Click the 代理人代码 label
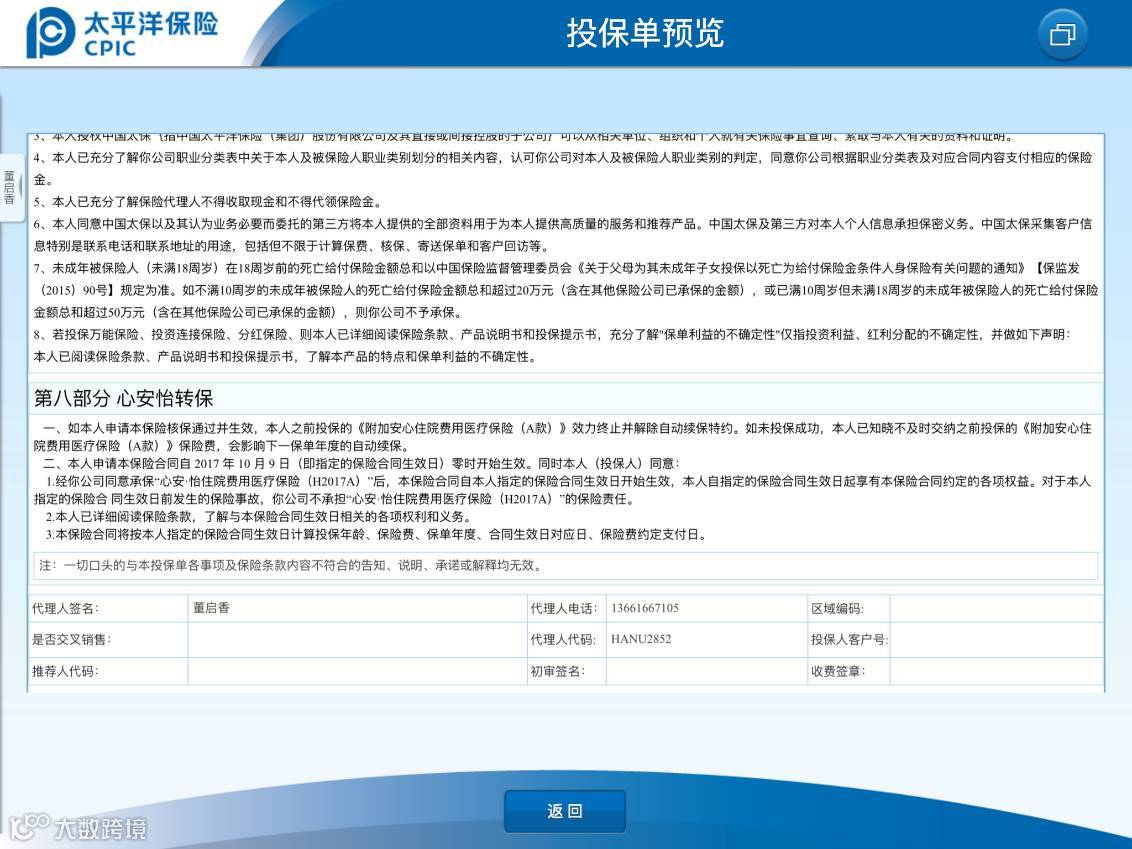Image resolution: width=1132 pixels, height=849 pixels. pyautogui.click(x=564, y=640)
